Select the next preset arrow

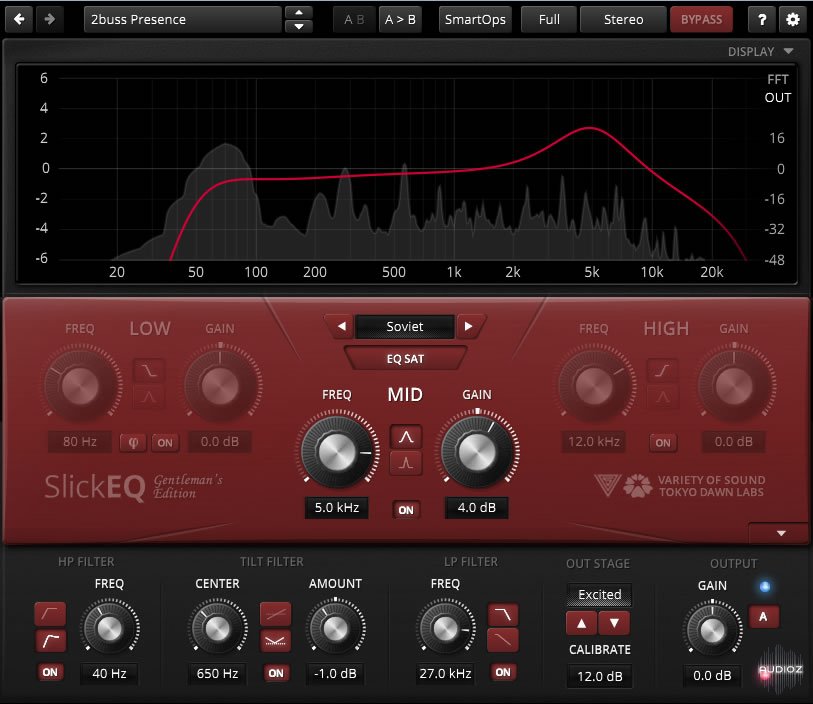pyautogui.click(x=299, y=26)
